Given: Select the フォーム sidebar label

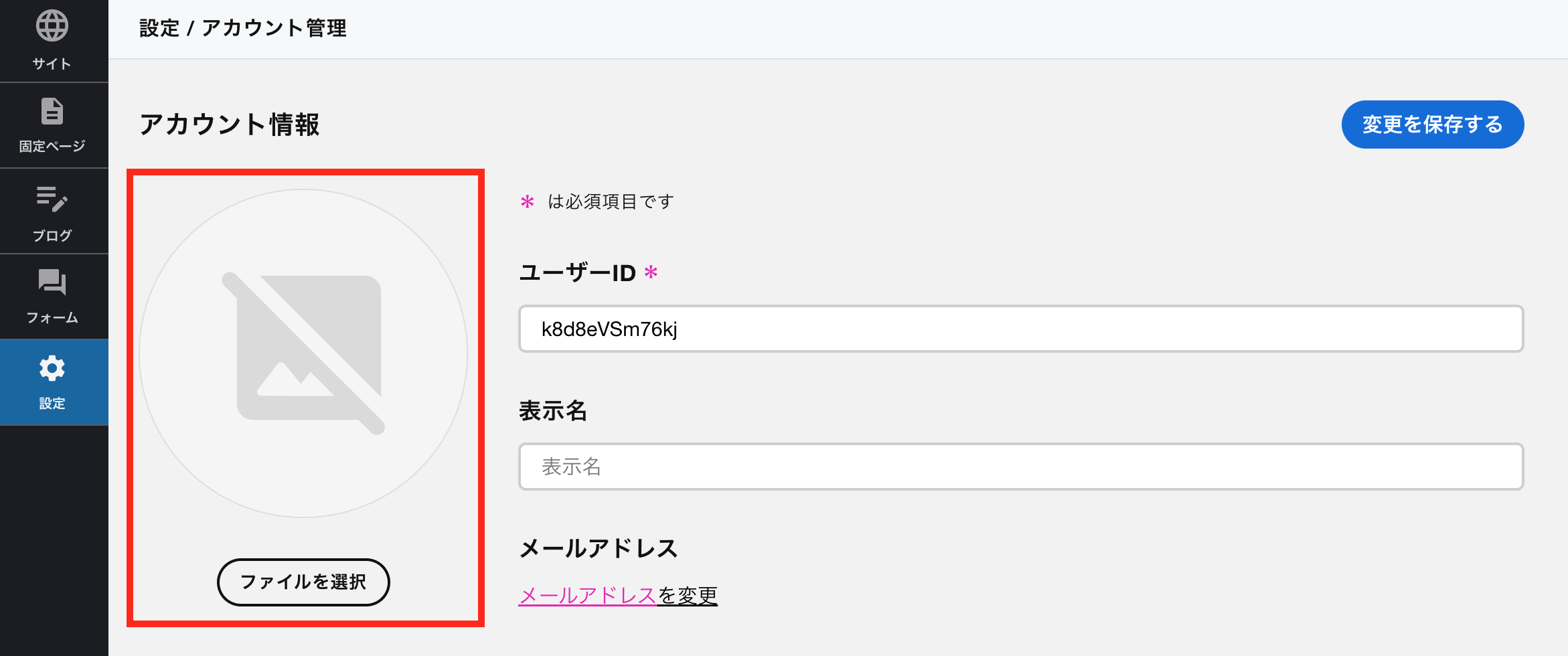Looking at the screenshot, I should pyautogui.click(x=52, y=317).
